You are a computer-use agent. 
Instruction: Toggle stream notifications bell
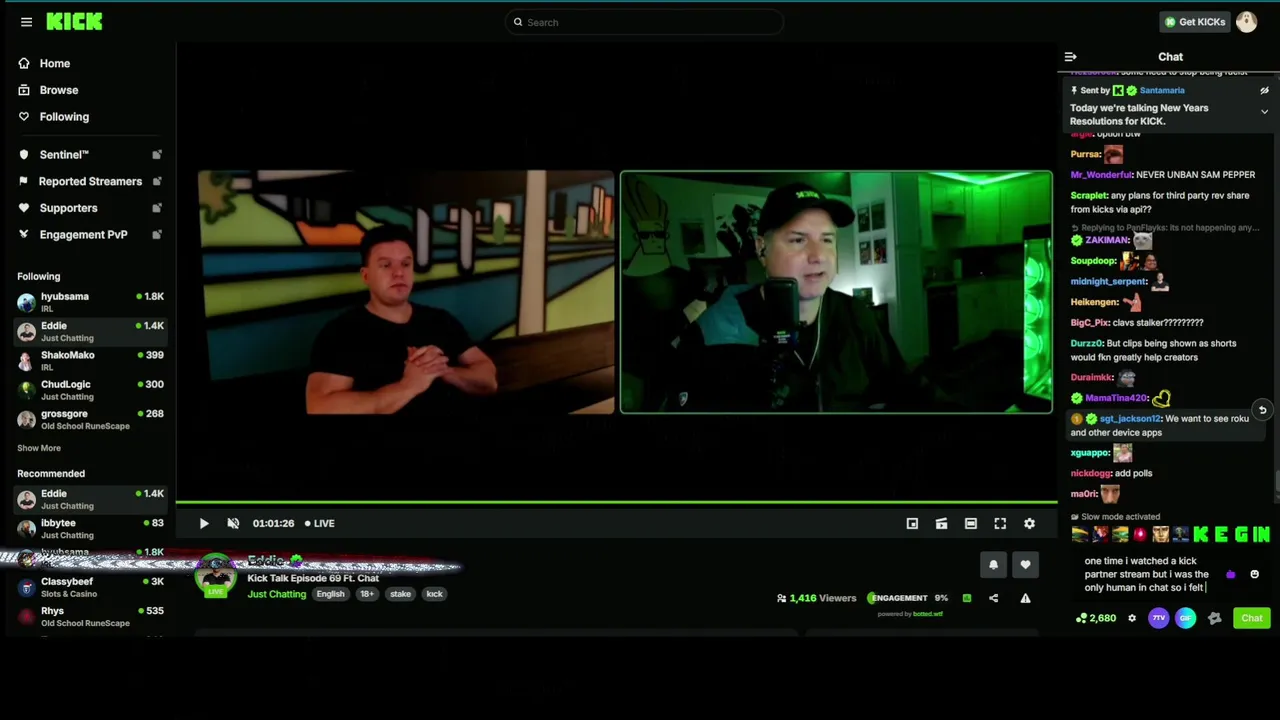tap(993, 565)
